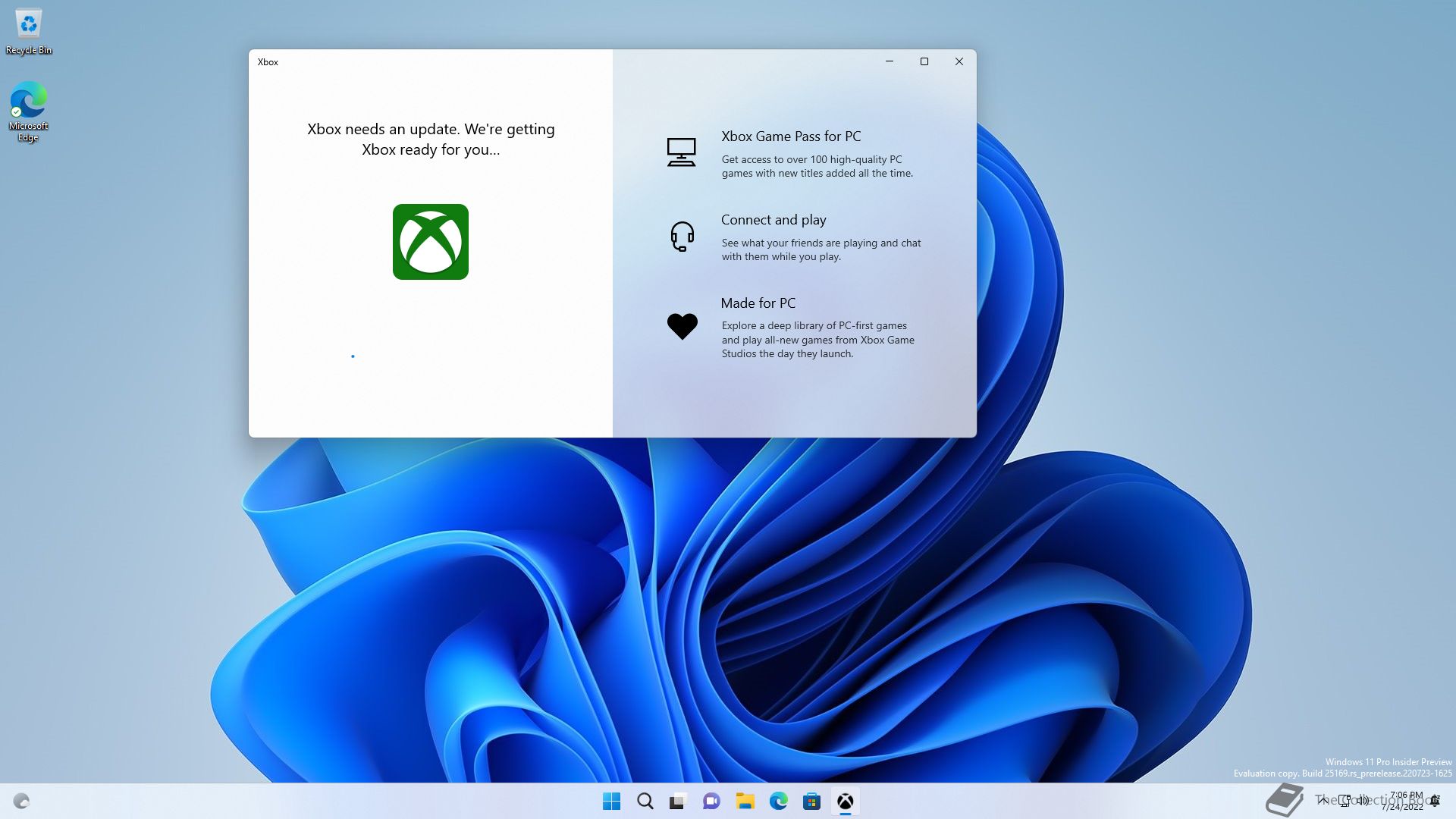Screen dimensions: 1456x819
Task: Click the green Xbox logo
Action: [x=431, y=242]
